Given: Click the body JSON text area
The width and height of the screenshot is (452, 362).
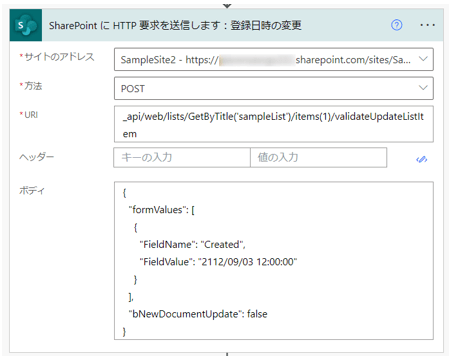Looking at the screenshot, I should coord(274,261).
